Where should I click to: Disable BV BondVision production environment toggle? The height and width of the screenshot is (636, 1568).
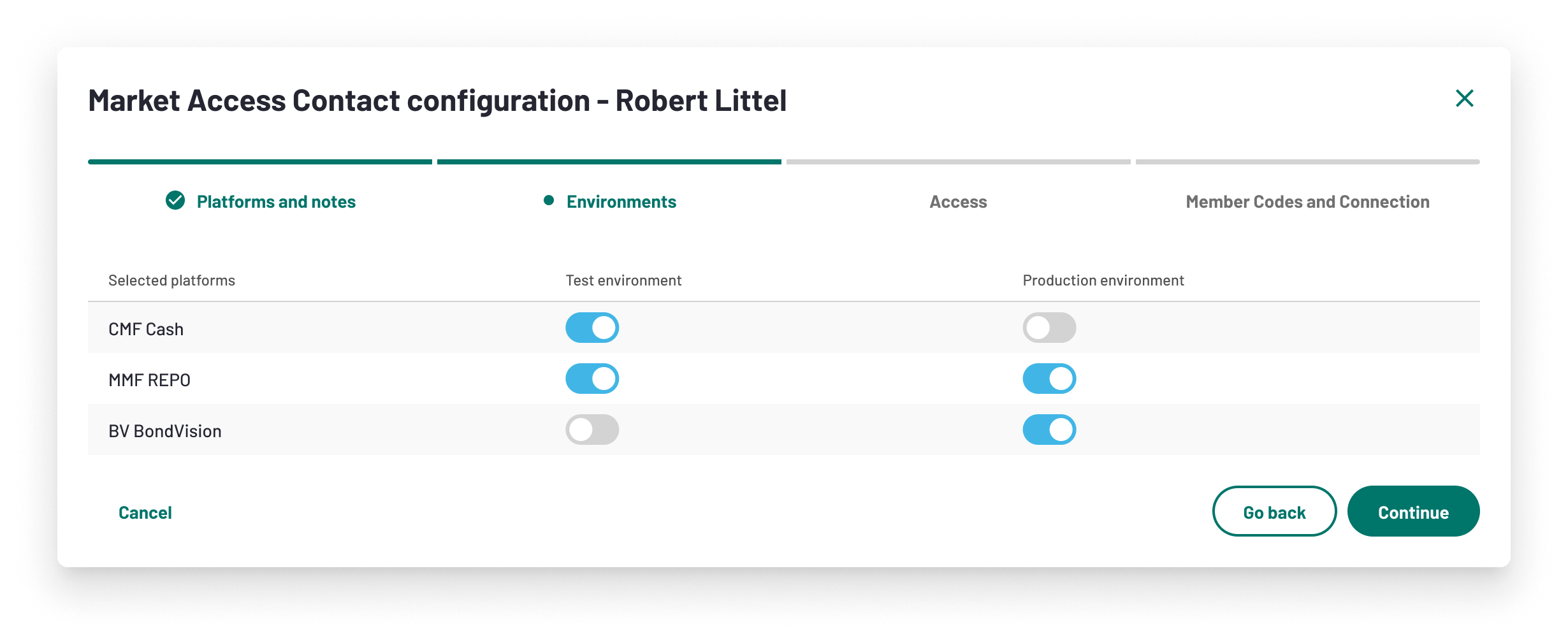[x=1049, y=430]
